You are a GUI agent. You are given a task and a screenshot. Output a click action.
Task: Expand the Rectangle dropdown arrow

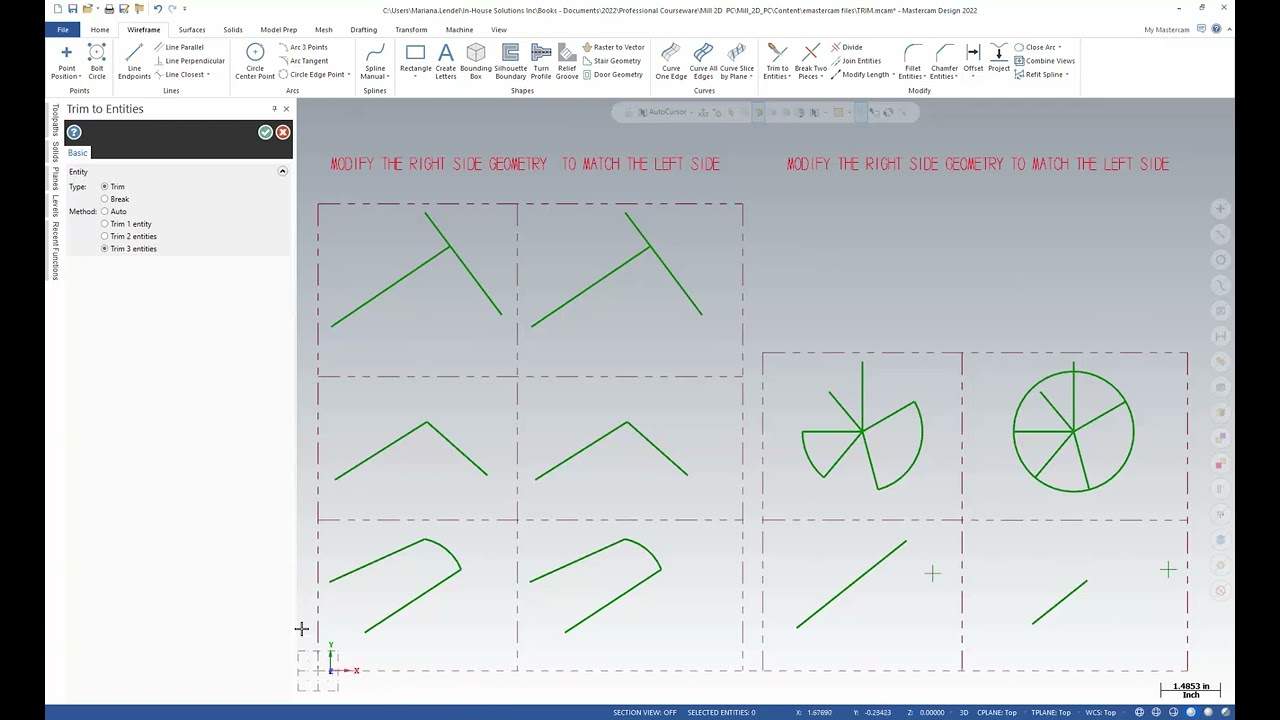click(416, 76)
